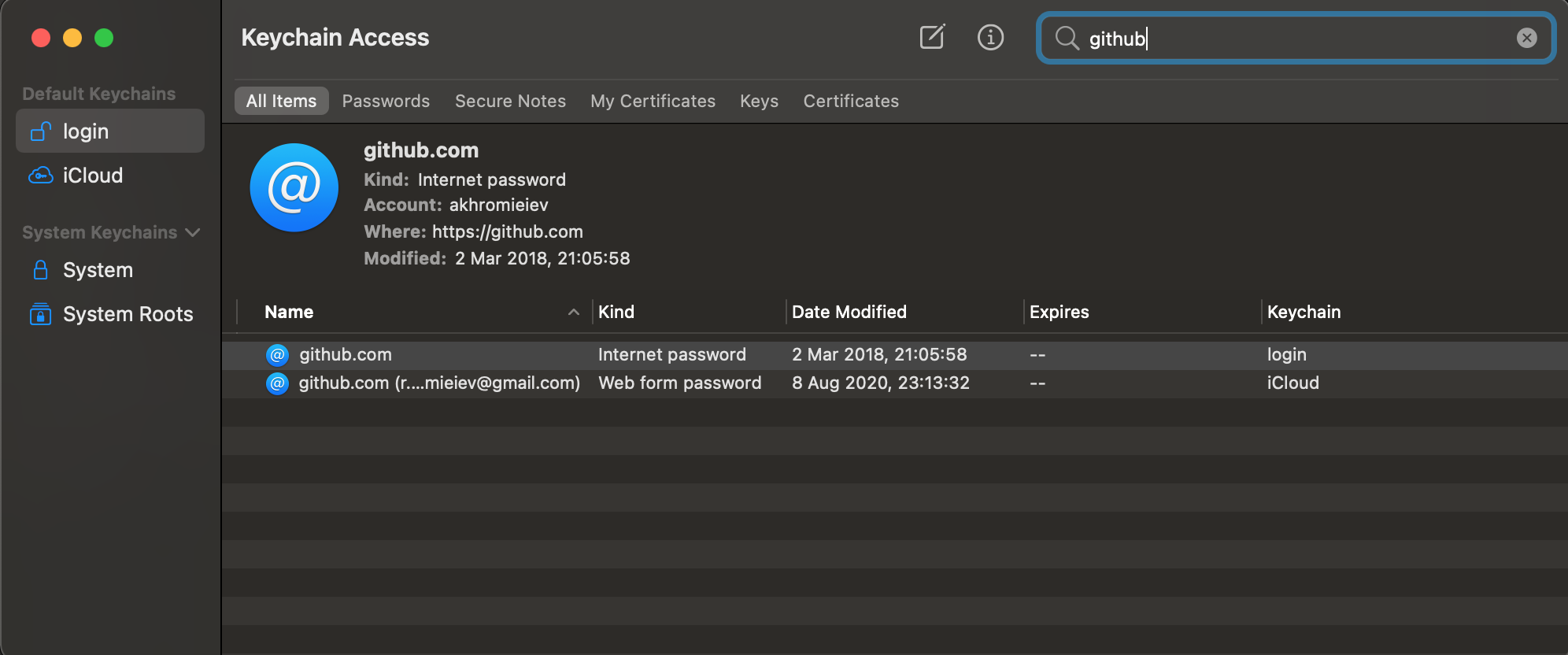Show the Certificates tab
Image resolution: width=1568 pixels, height=655 pixels.
pos(851,101)
